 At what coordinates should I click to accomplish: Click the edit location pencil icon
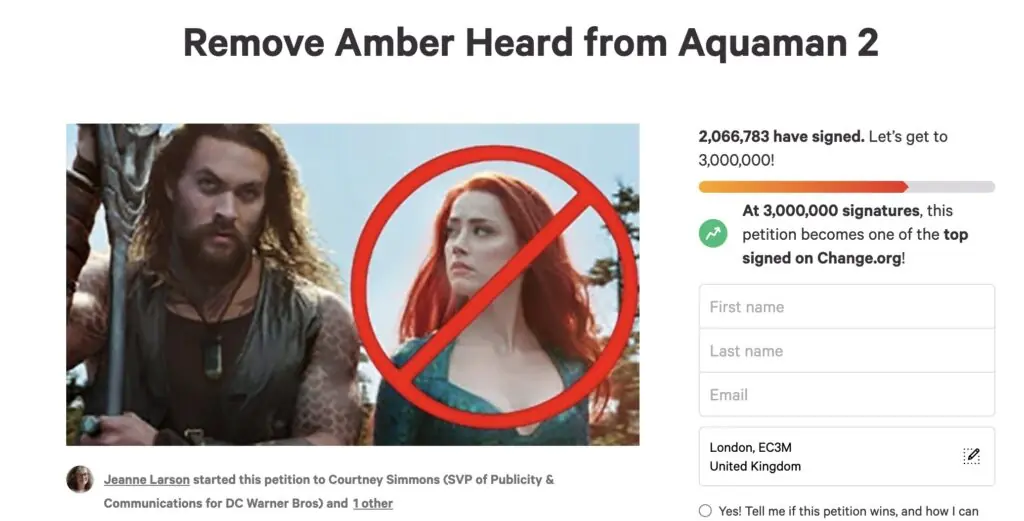[971, 456]
